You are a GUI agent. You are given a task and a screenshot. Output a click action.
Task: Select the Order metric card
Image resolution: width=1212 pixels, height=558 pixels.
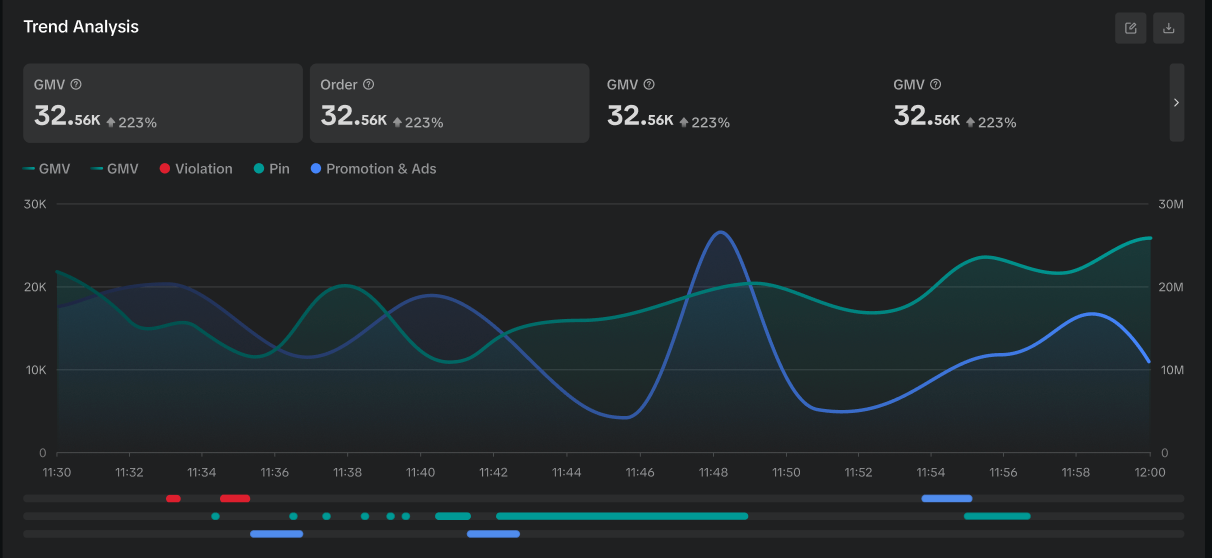[x=449, y=103]
